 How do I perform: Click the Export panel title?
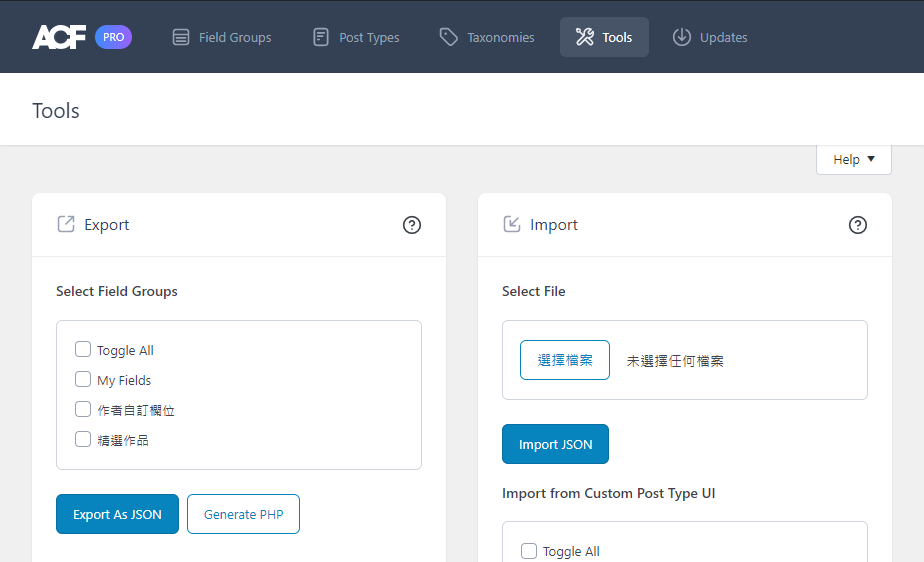click(x=107, y=225)
